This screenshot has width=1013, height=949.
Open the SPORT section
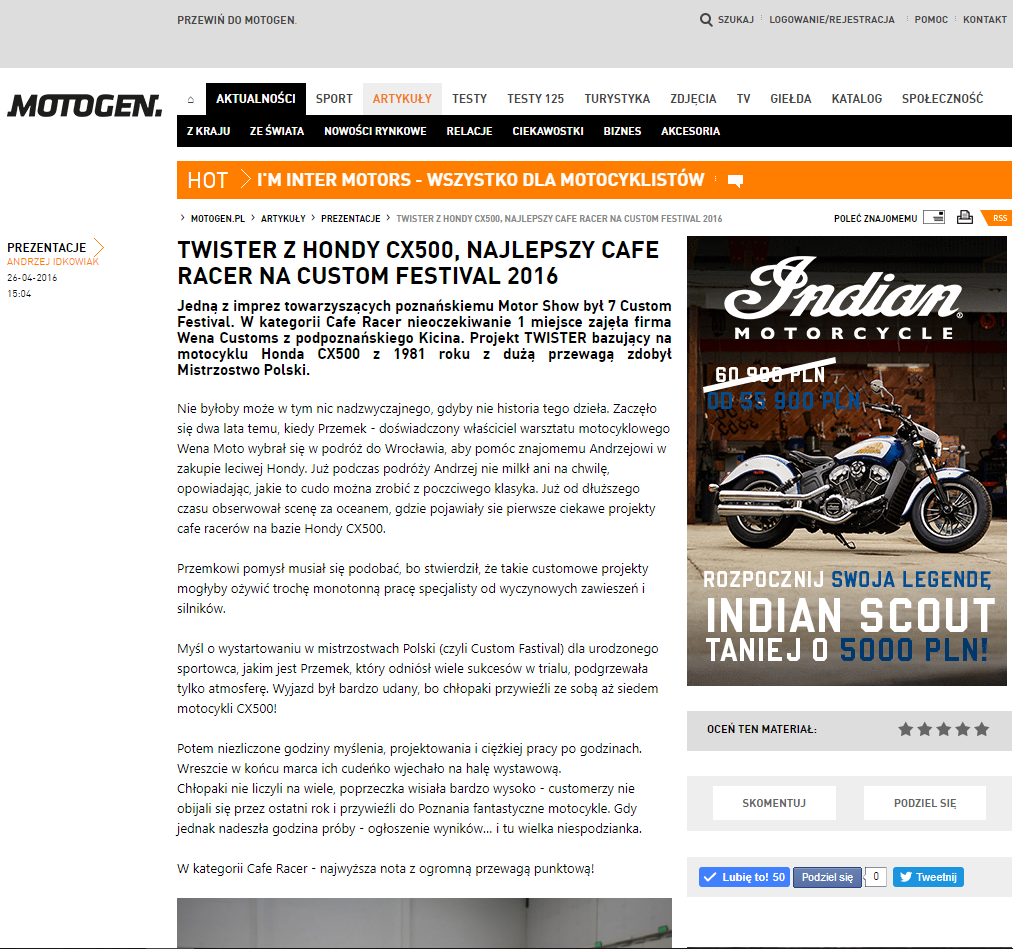click(334, 99)
